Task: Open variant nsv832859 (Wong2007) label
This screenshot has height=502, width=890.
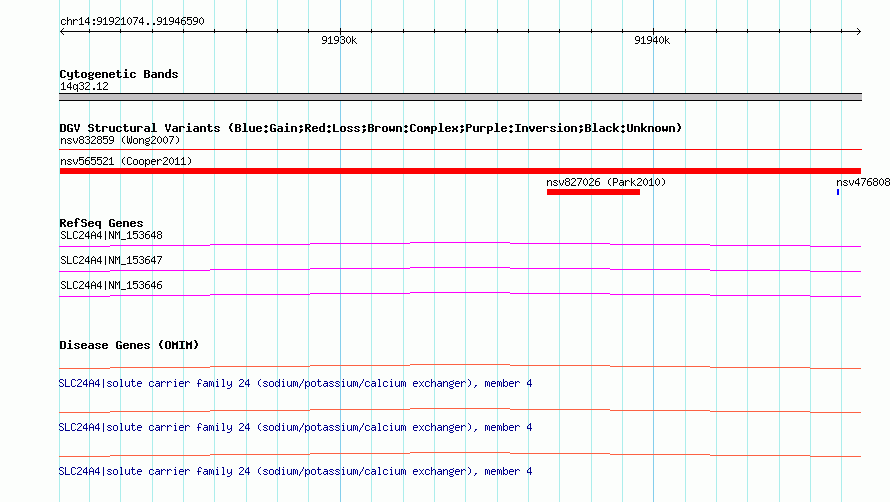Action: click(120, 140)
